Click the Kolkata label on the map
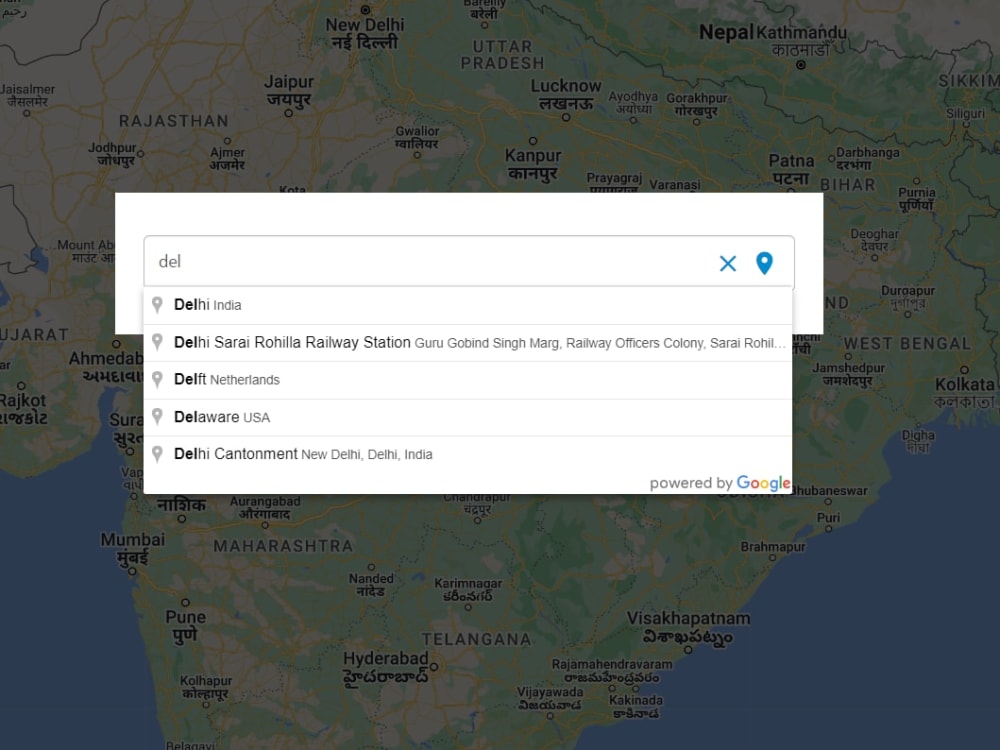This screenshot has width=1000, height=750. 965,392
